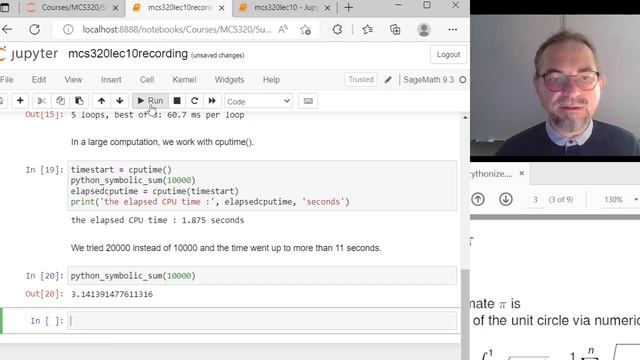
Task: Open the Help menu
Action: click(x=271, y=80)
